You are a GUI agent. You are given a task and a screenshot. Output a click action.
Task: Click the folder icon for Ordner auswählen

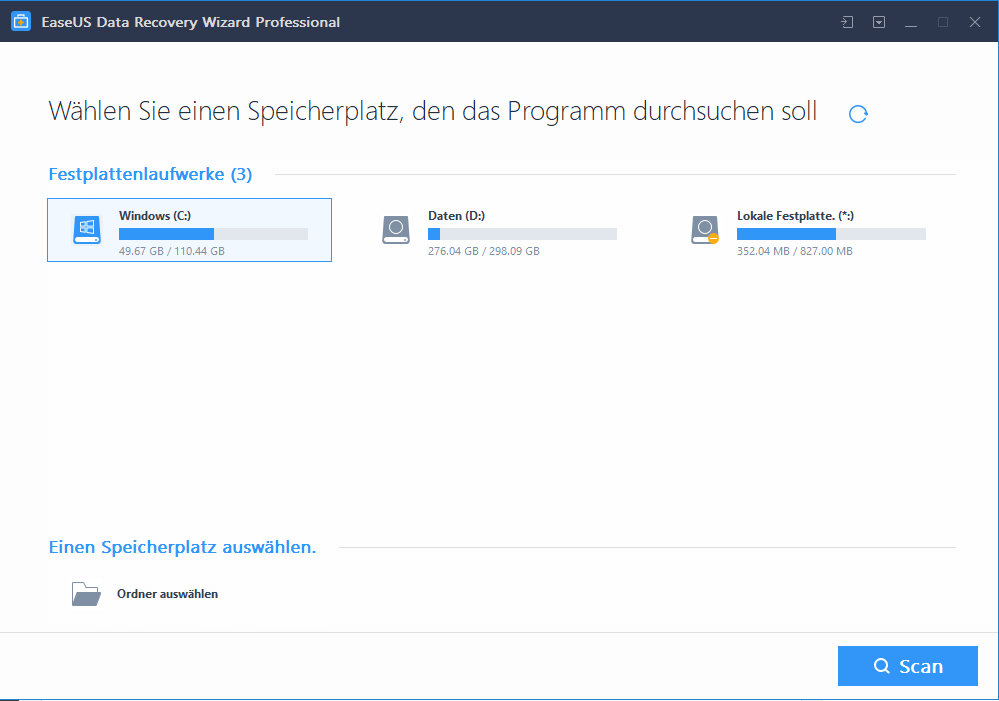(x=86, y=594)
